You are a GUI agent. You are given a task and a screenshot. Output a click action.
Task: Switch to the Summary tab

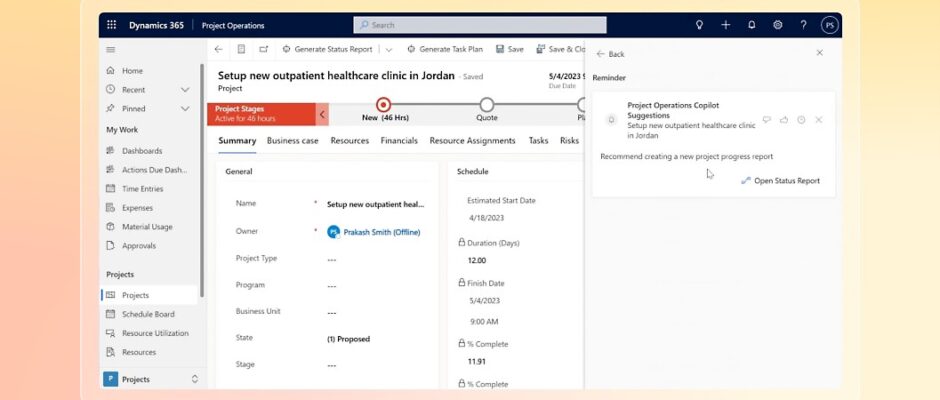pos(237,141)
